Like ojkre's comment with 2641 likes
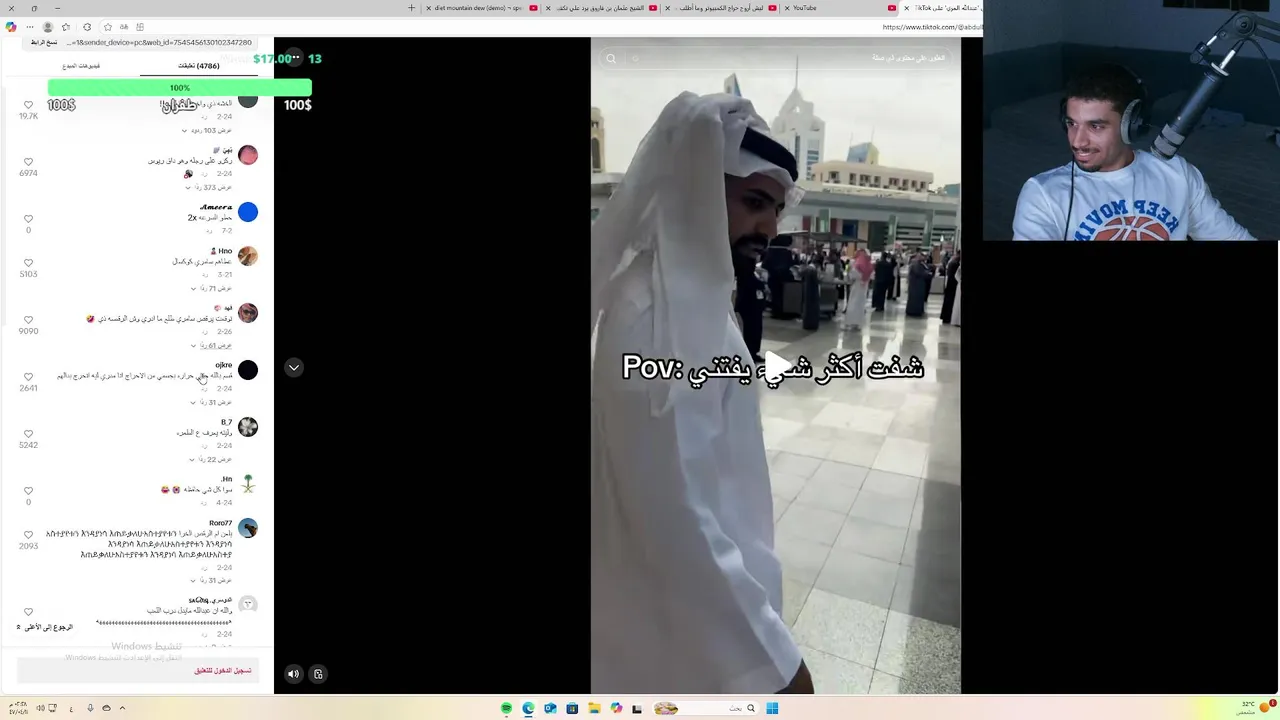Screen dimensions: 1280x720 coord(28,376)
